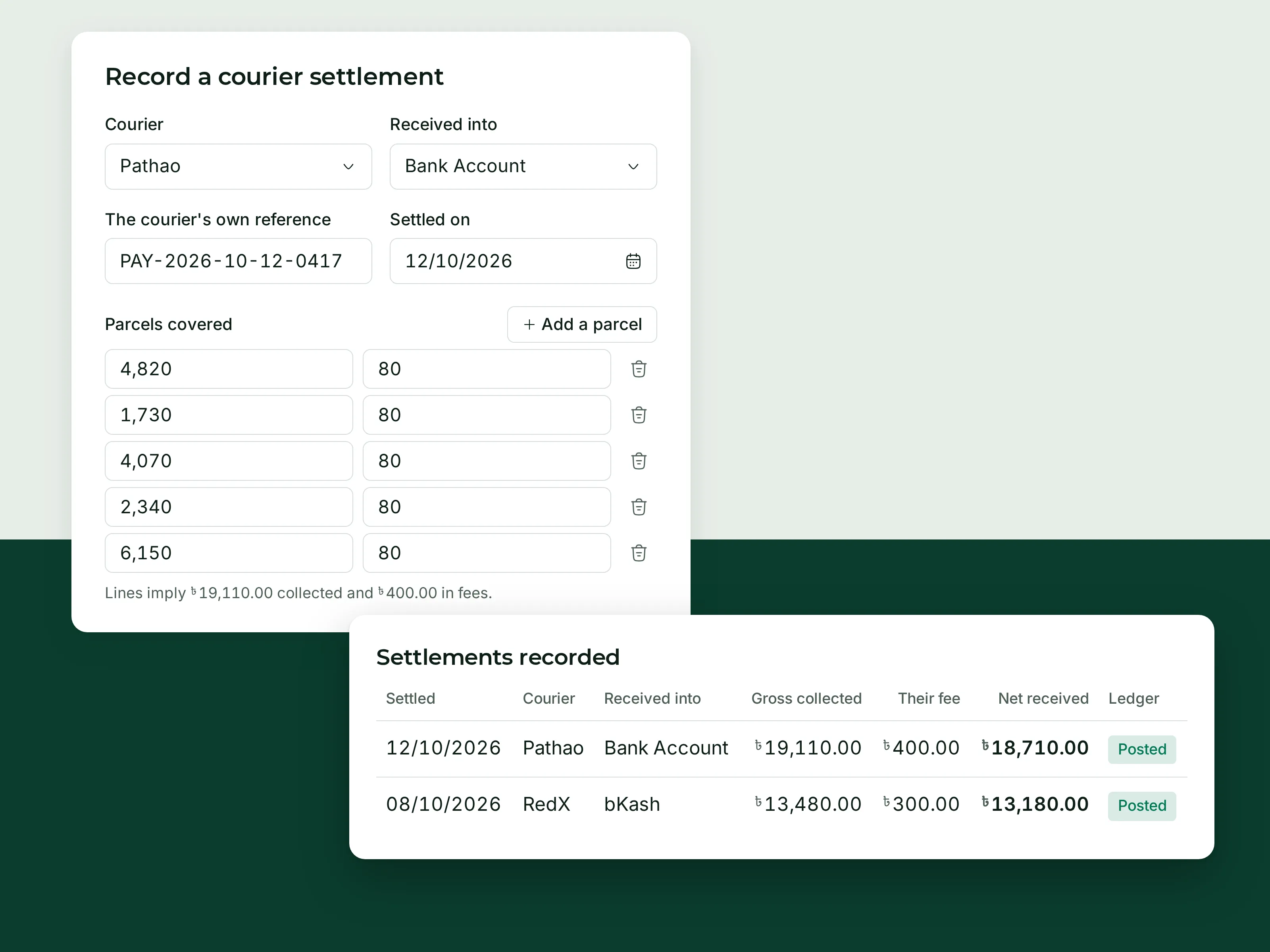Edit the fee field beside 6,150
The height and width of the screenshot is (952, 1270).
[x=487, y=553]
